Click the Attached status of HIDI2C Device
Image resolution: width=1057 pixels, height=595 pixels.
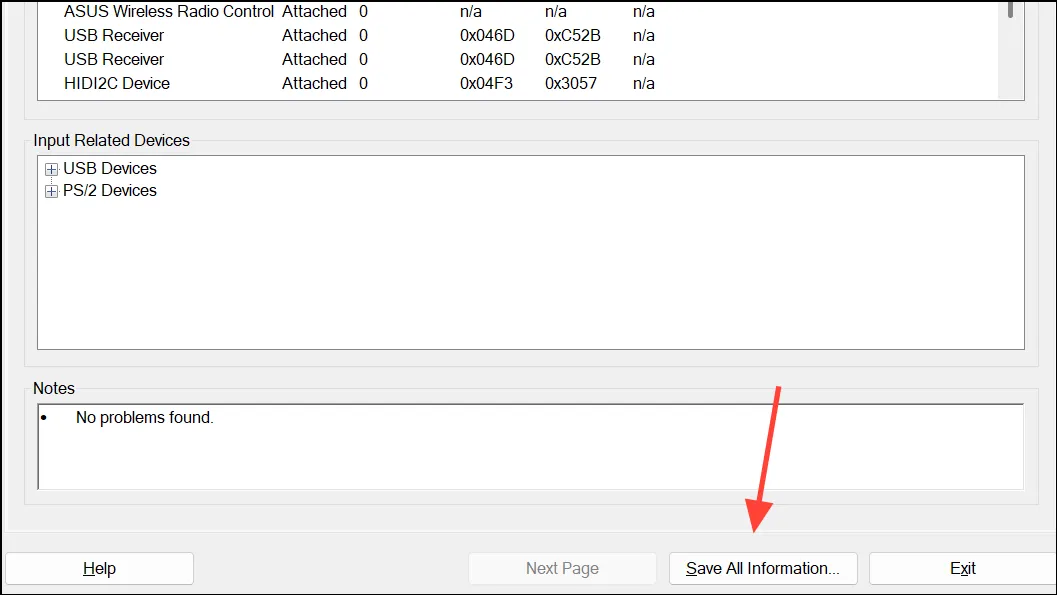314,84
